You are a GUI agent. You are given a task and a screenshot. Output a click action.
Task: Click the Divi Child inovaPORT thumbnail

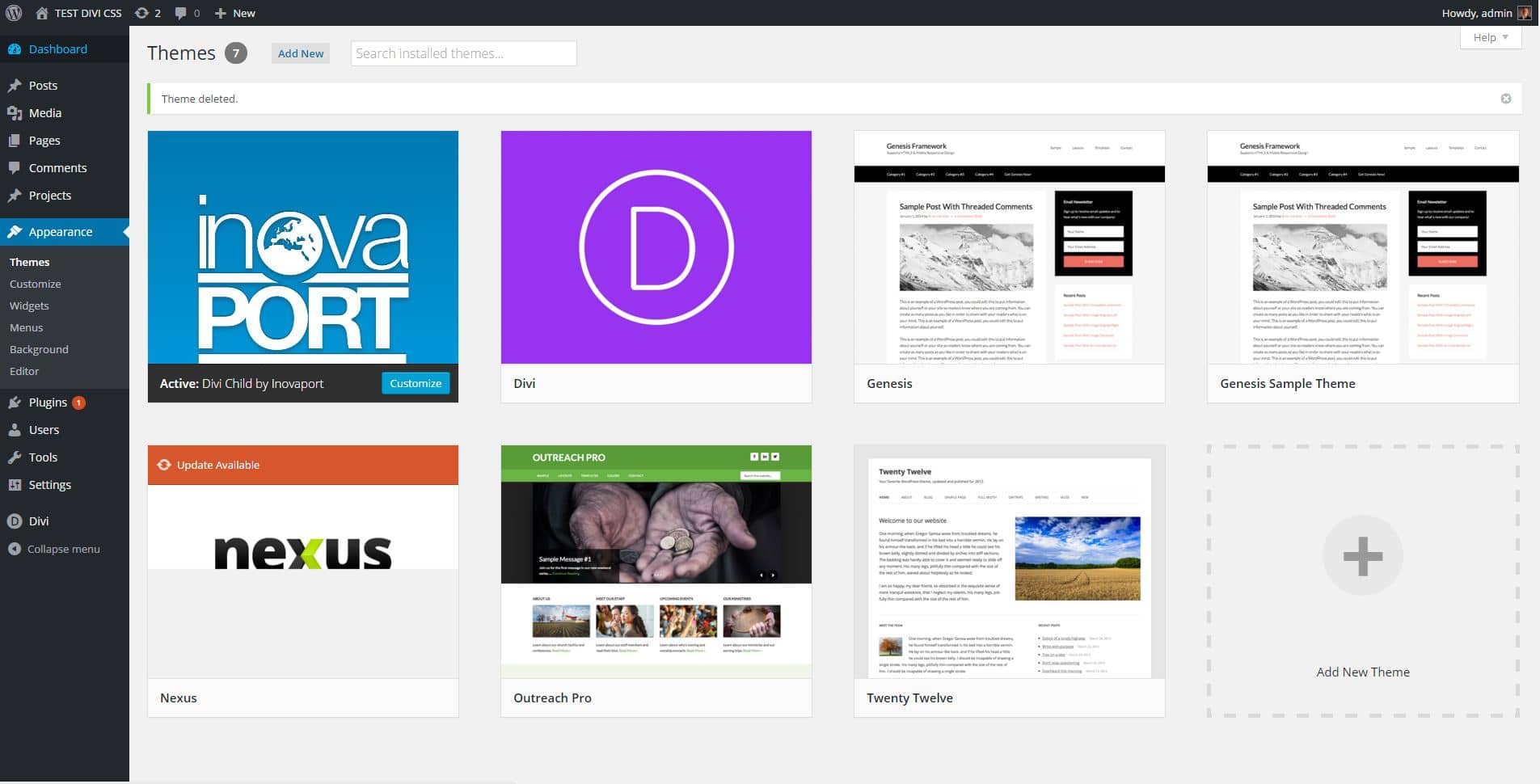click(303, 247)
